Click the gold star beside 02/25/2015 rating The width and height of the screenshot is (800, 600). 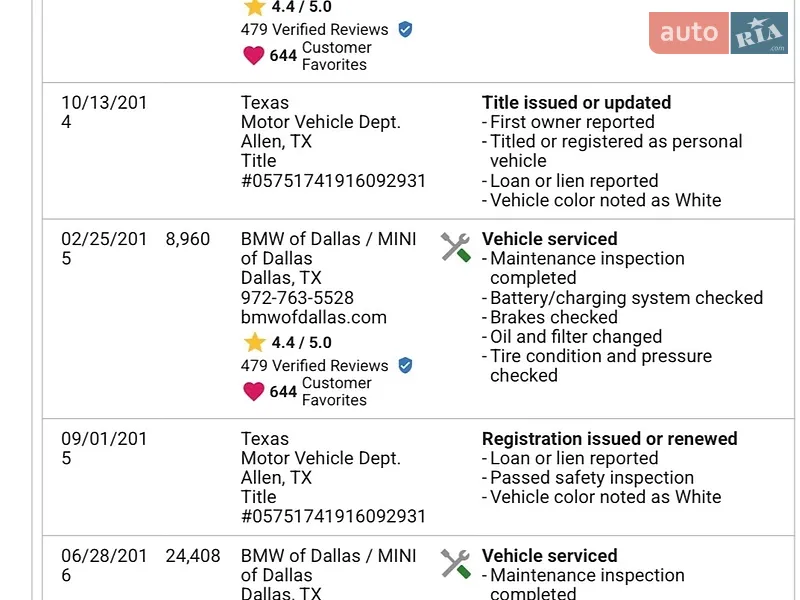[254, 342]
